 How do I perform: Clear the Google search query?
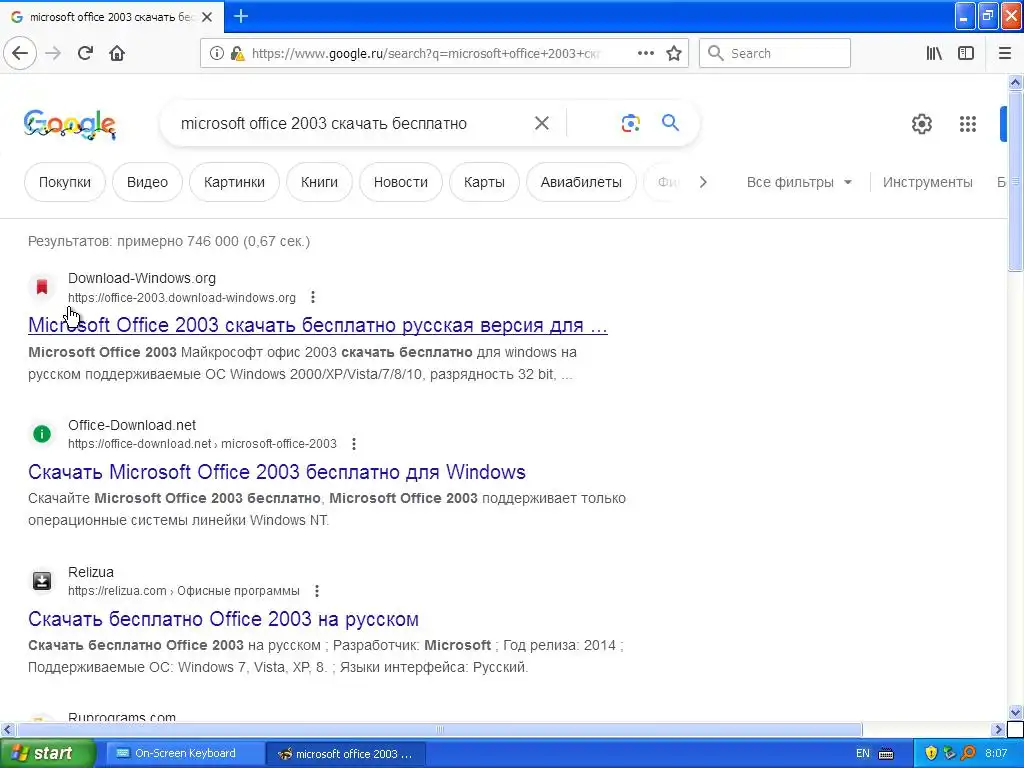point(541,123)
